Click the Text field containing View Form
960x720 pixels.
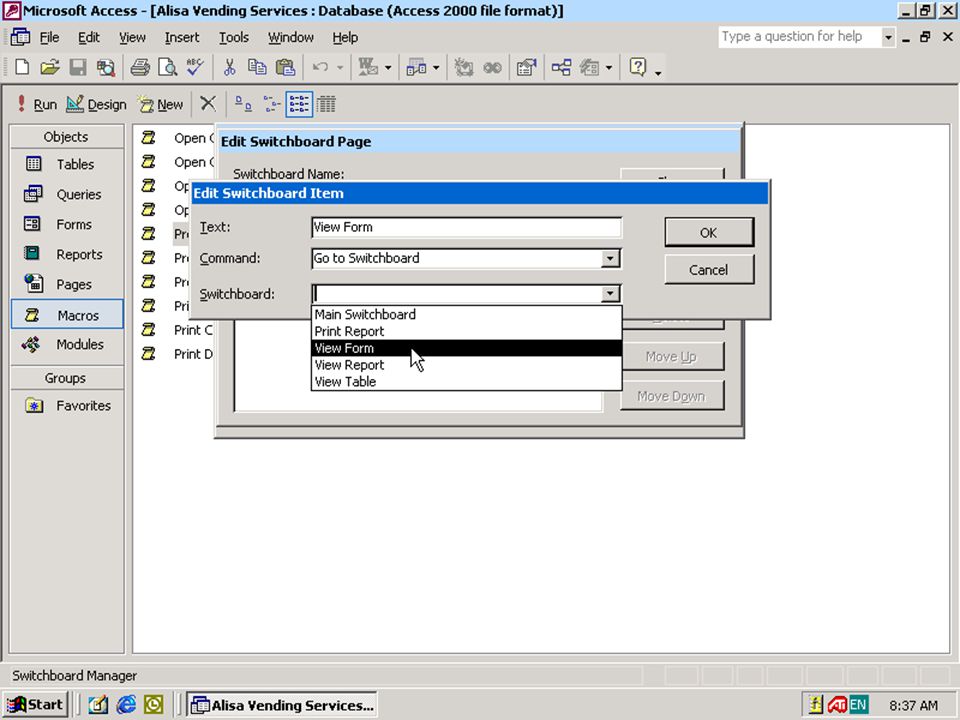pos(467,227)
